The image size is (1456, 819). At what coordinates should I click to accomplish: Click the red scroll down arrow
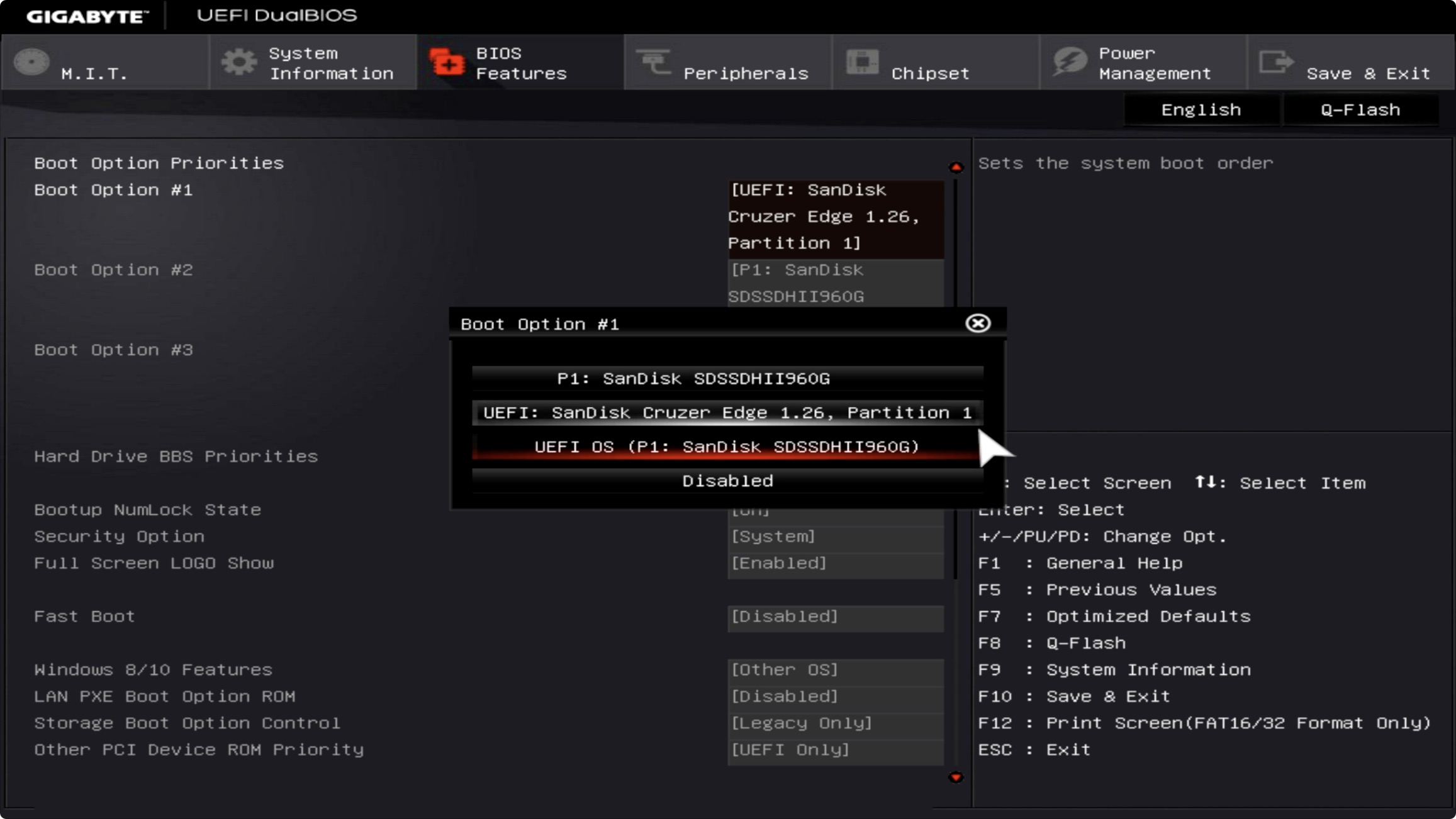click(956, 777)
